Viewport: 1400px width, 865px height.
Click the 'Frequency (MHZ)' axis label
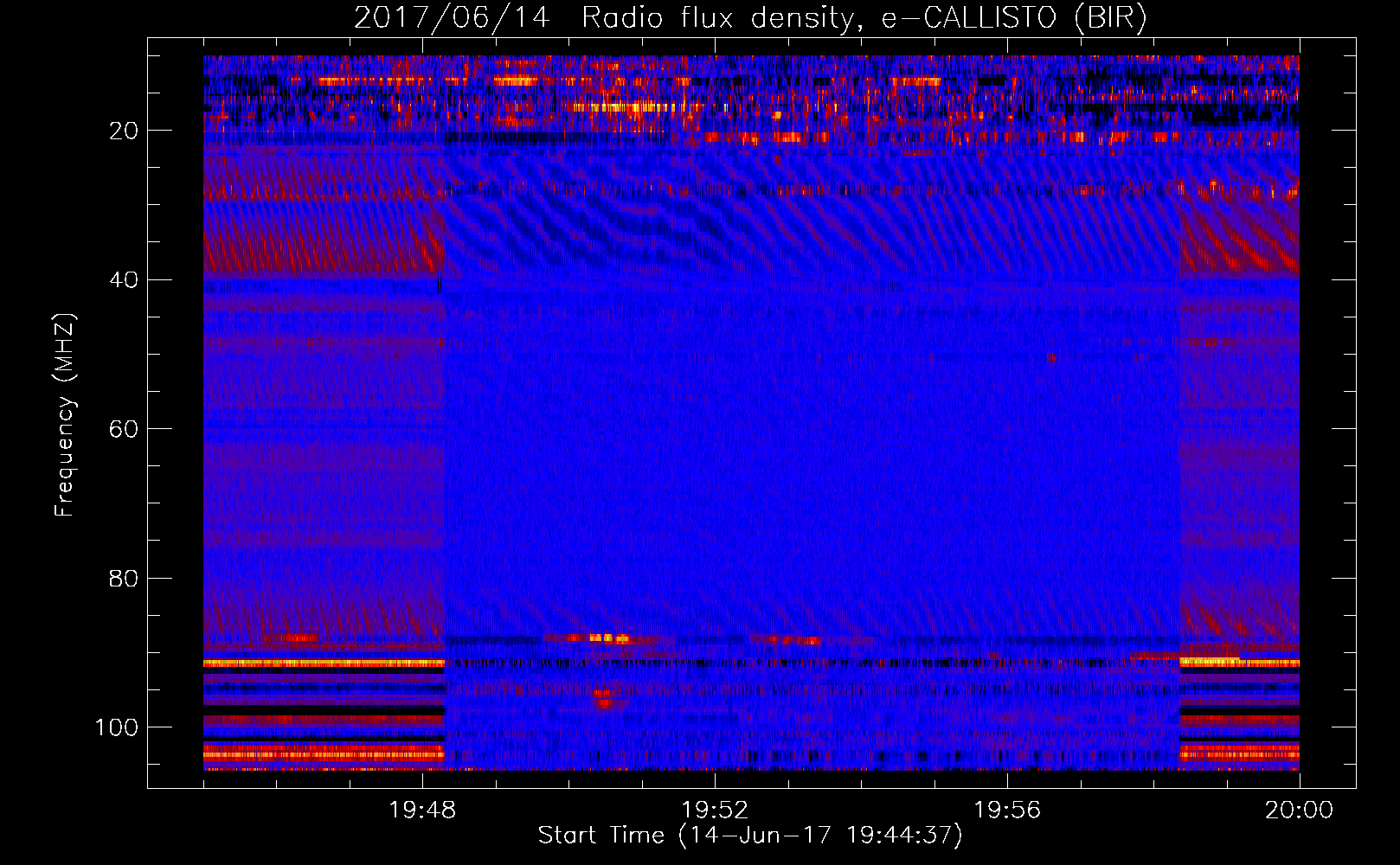pos(65,415)
